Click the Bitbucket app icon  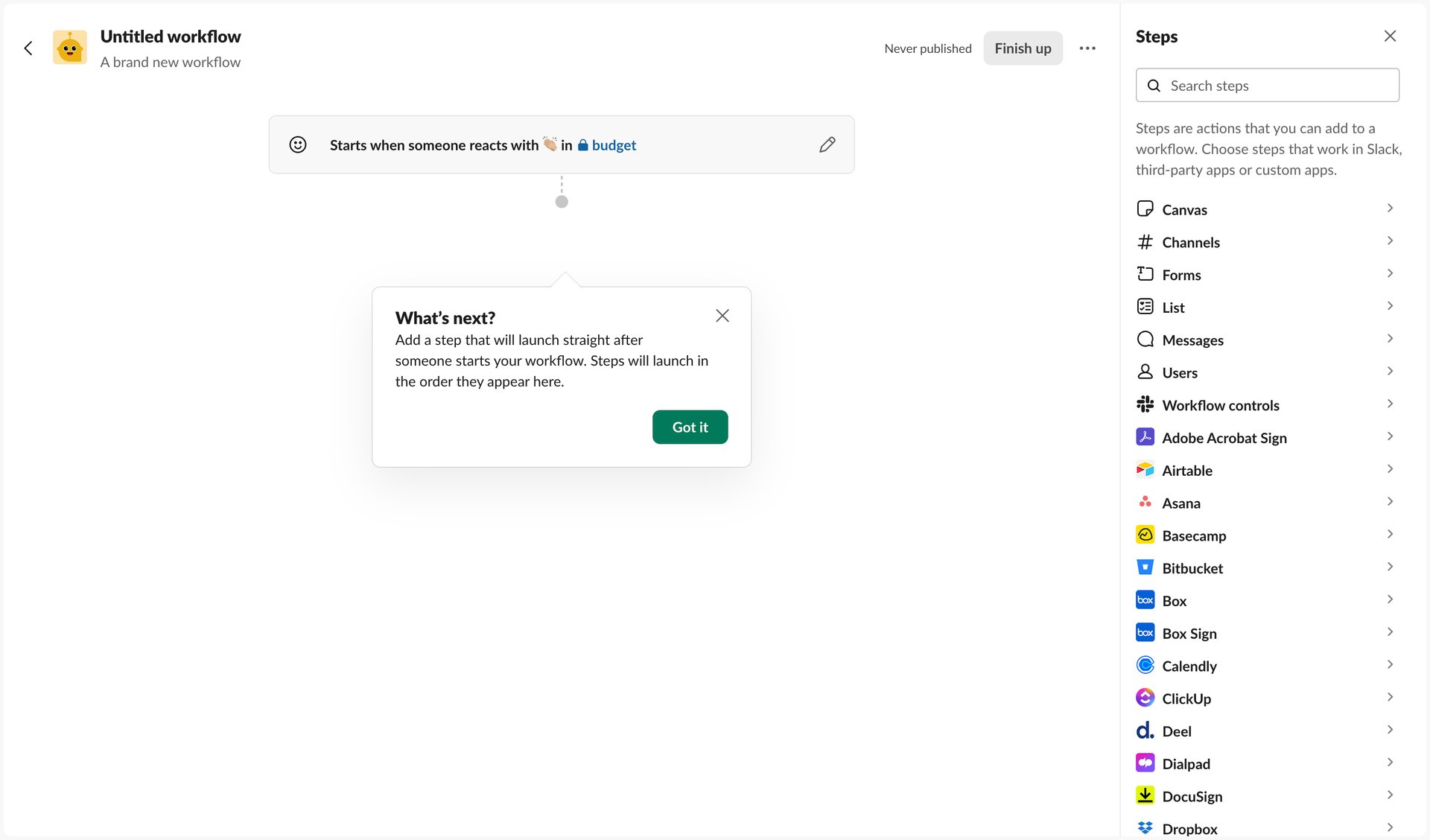pyautogui.click(x=1145, y=567)
